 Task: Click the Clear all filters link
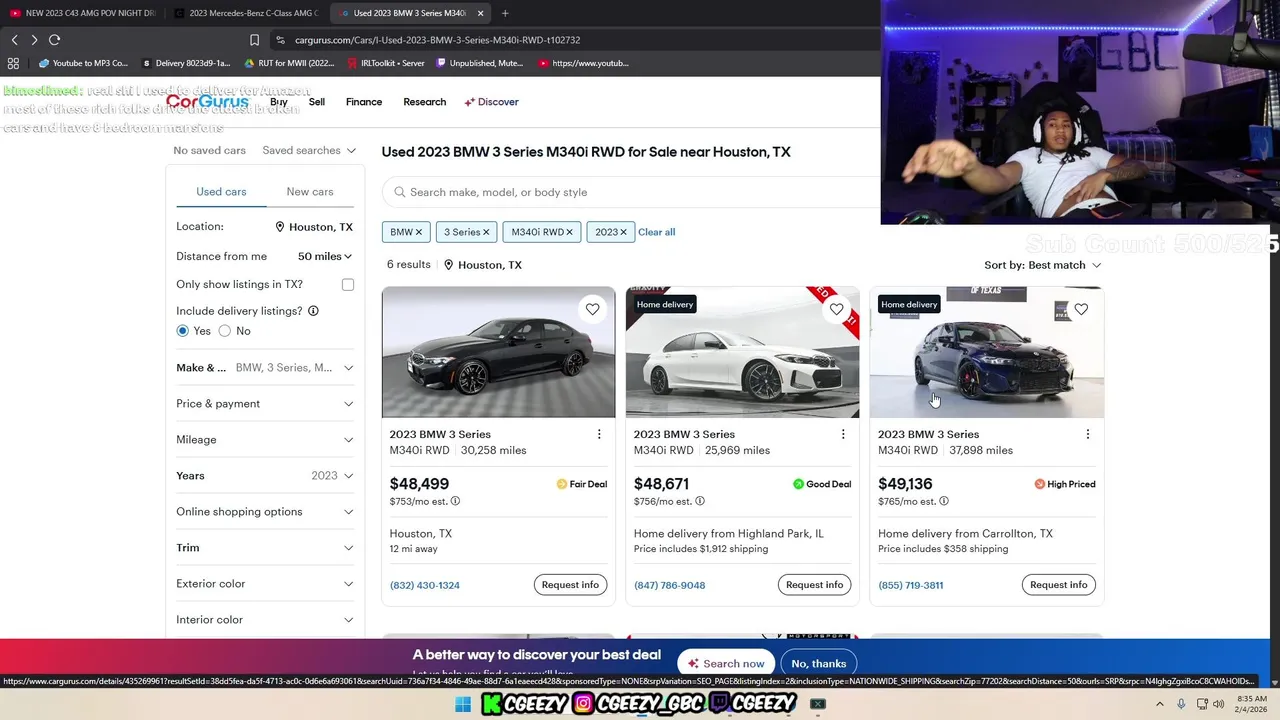click(x=656, y=232)
